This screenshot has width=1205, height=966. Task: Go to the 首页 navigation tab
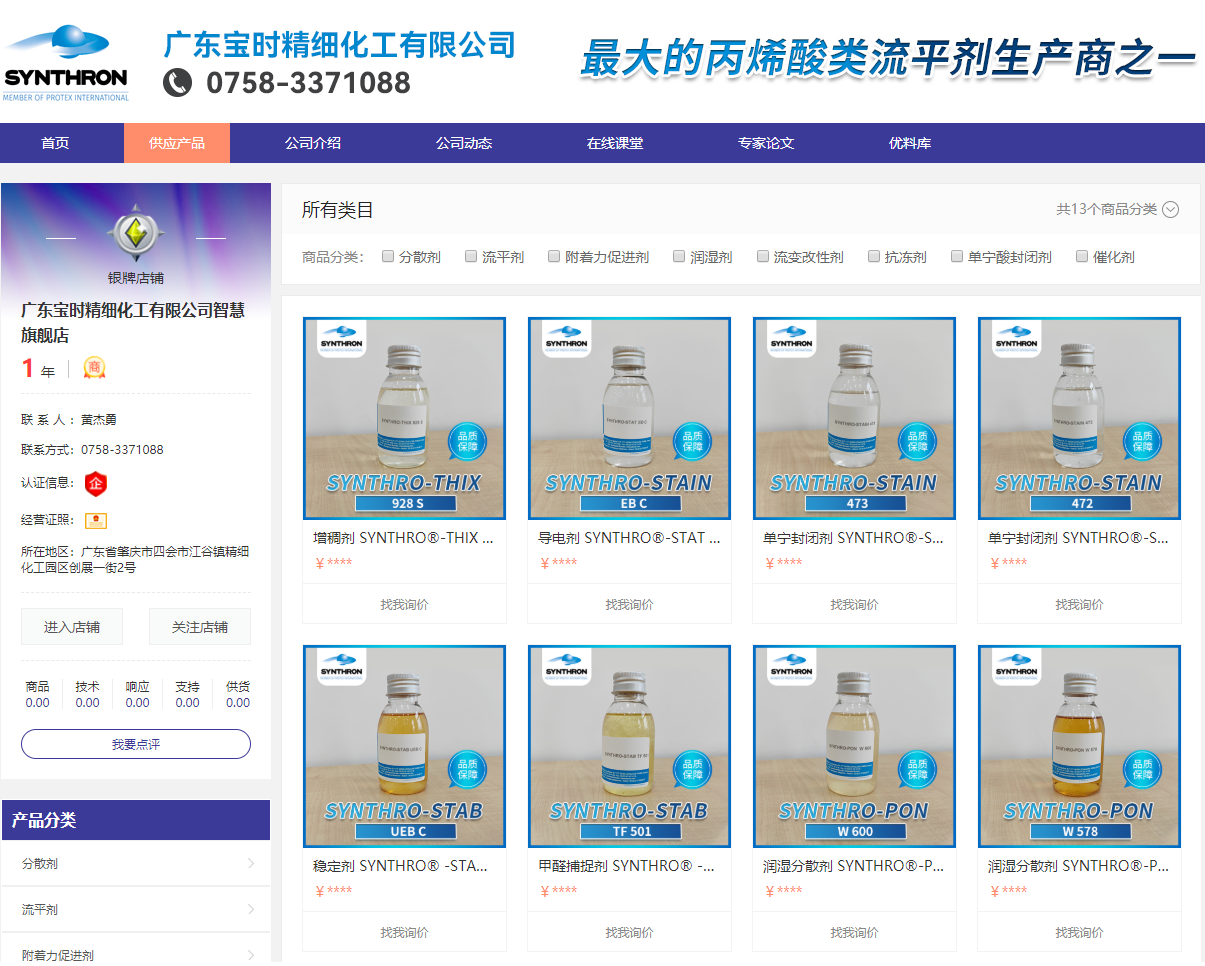tap(55, 143)
